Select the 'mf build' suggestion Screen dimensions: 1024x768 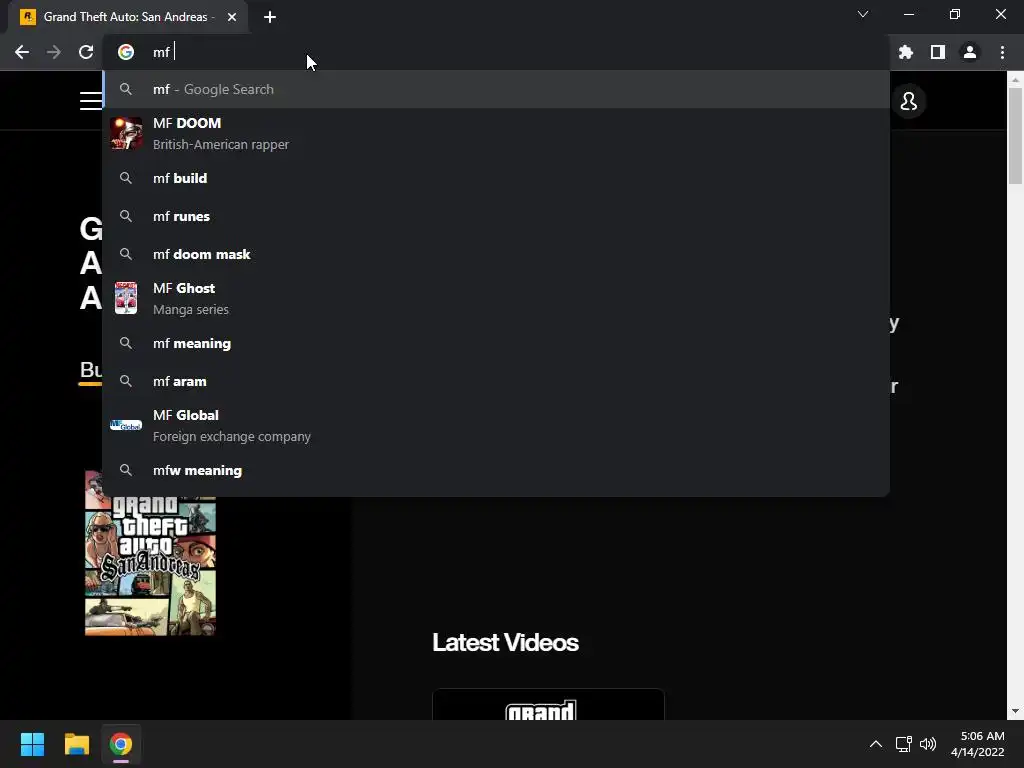pyautogui.click(x=496, y=178)
